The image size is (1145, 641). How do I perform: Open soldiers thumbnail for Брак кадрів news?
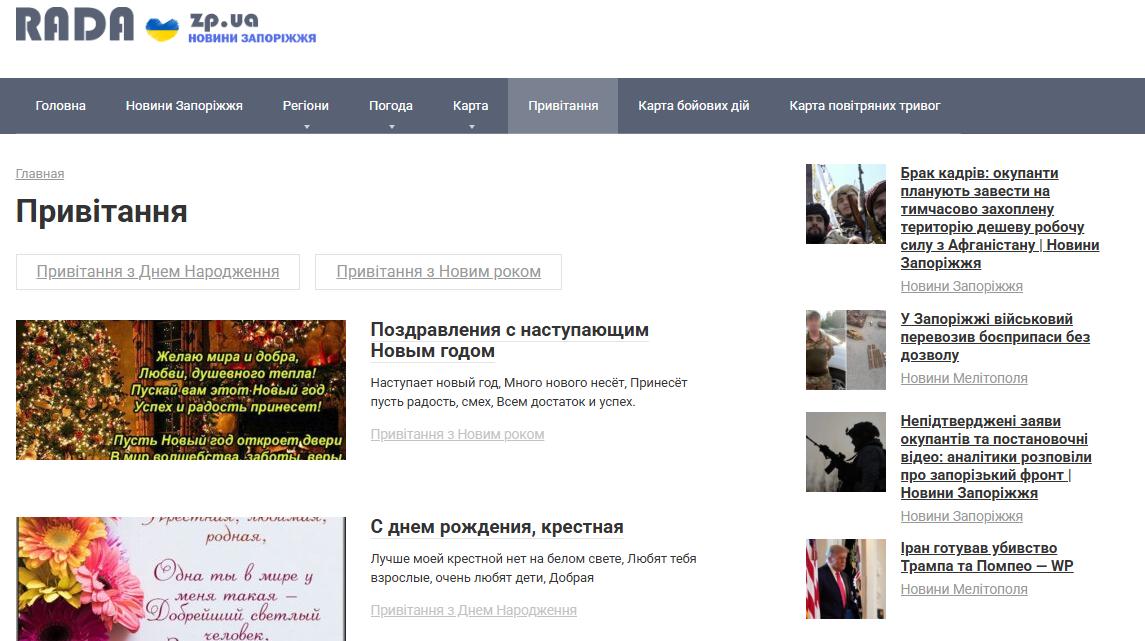pos(846,204)
